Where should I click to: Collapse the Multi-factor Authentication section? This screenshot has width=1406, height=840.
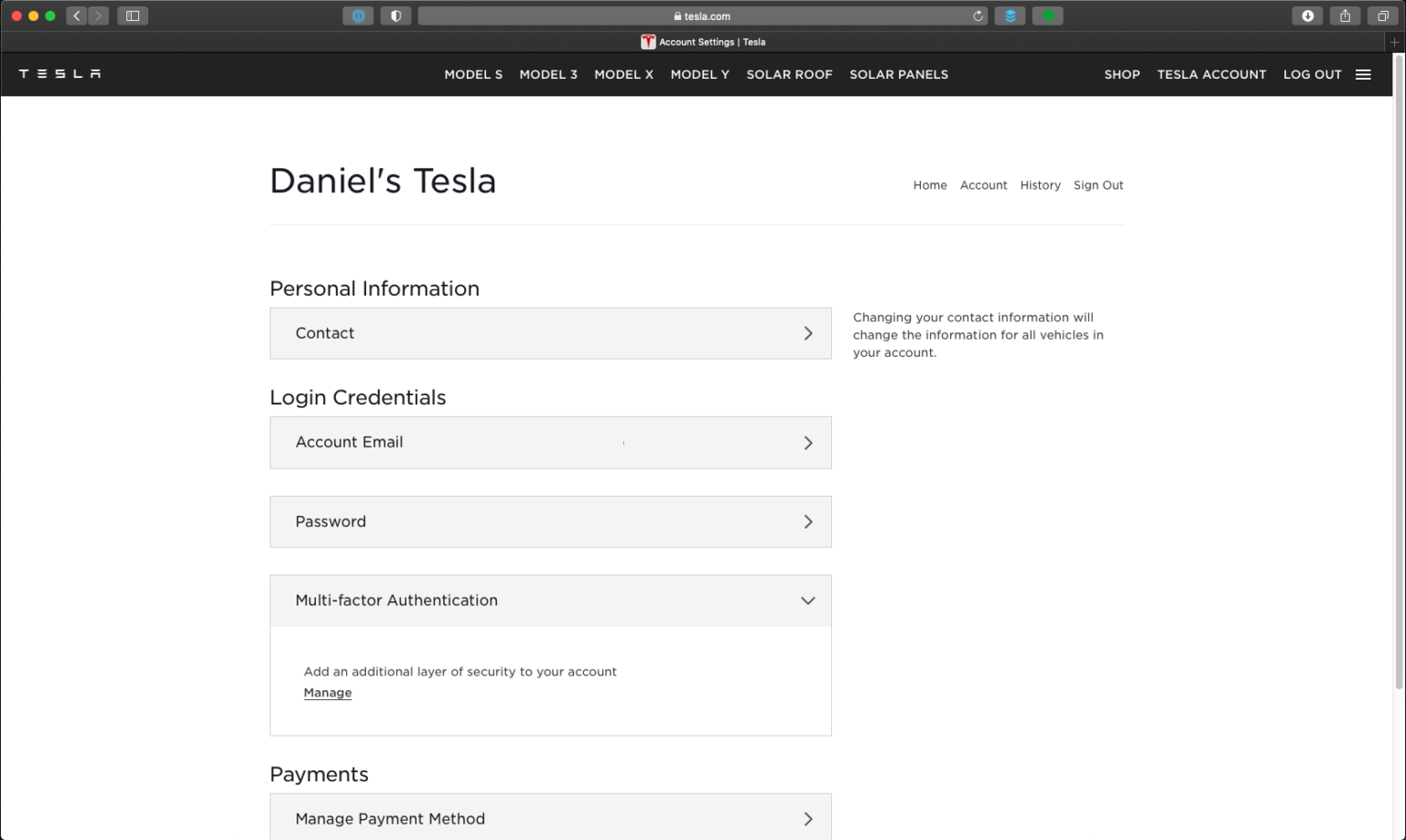click(808, 601)
